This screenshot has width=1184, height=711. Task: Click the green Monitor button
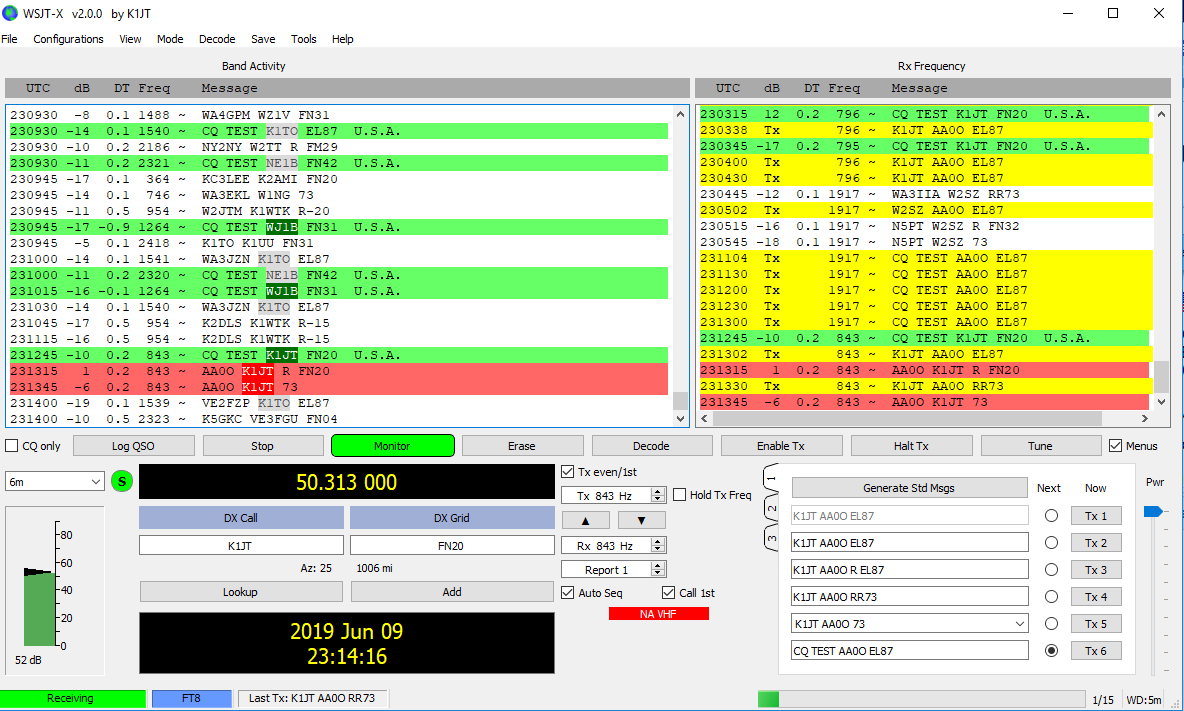click(x=393, y=446)
